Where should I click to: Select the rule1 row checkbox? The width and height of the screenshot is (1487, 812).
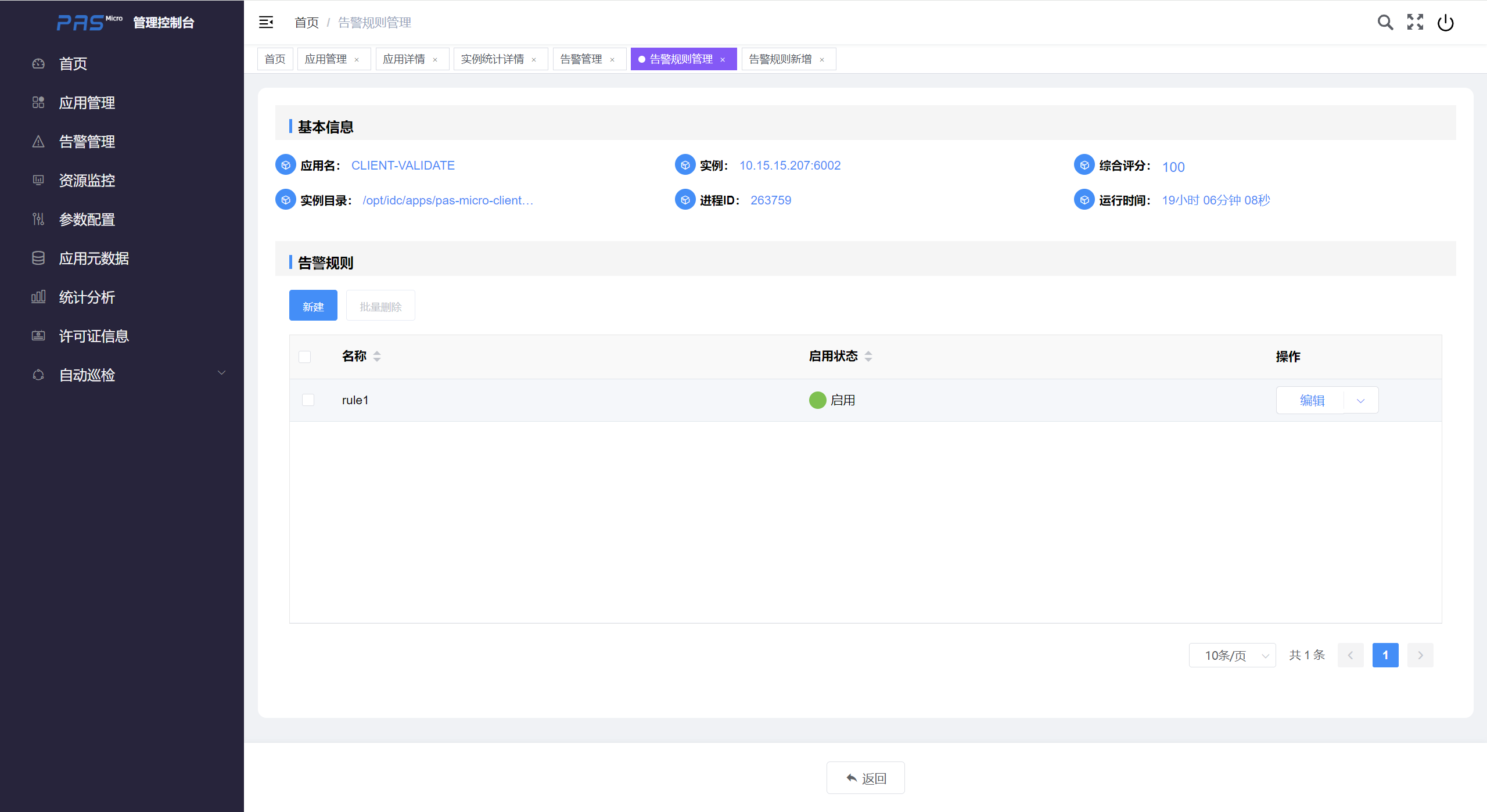(308, 400)
